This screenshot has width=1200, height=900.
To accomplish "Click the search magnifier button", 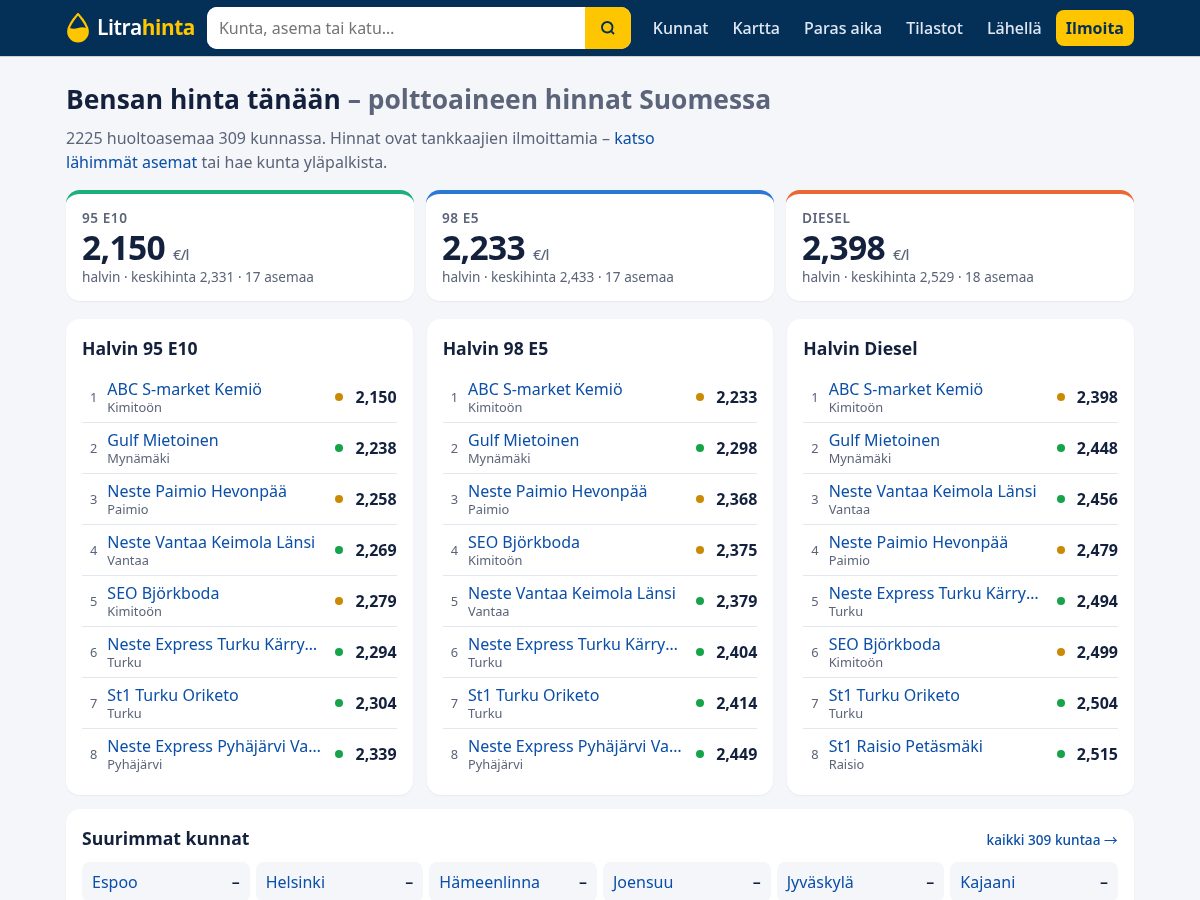I will click(608, 28).
